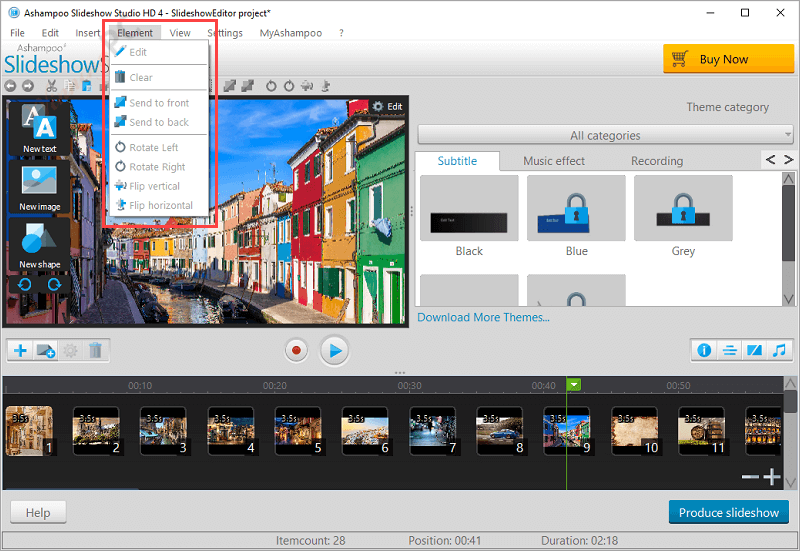Screen dimensions: 800x551
Task: Click the Flip horizontal toolbar icon
Action: click(x=324, y=86)
